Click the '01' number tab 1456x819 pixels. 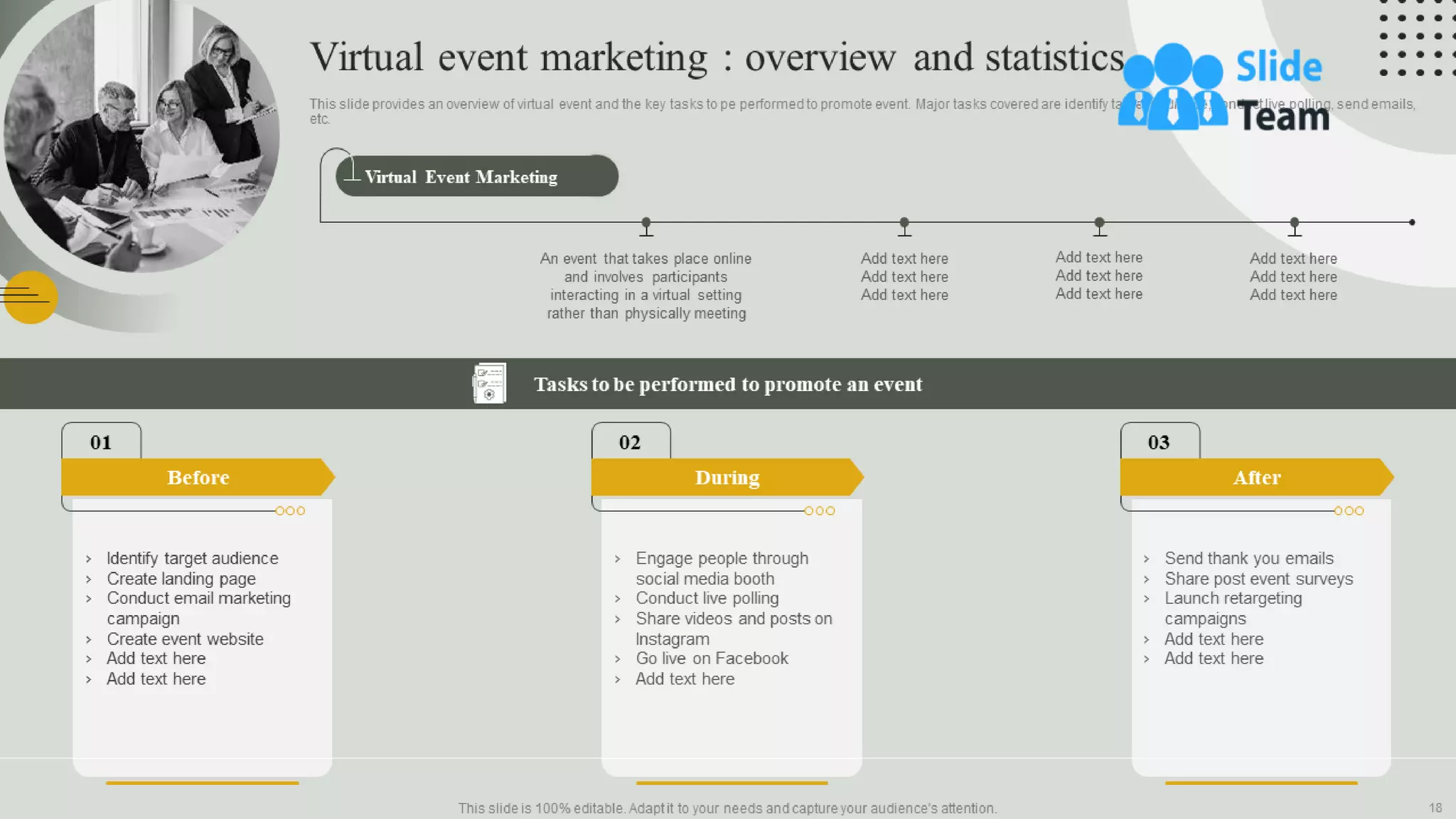click(101, 441)
